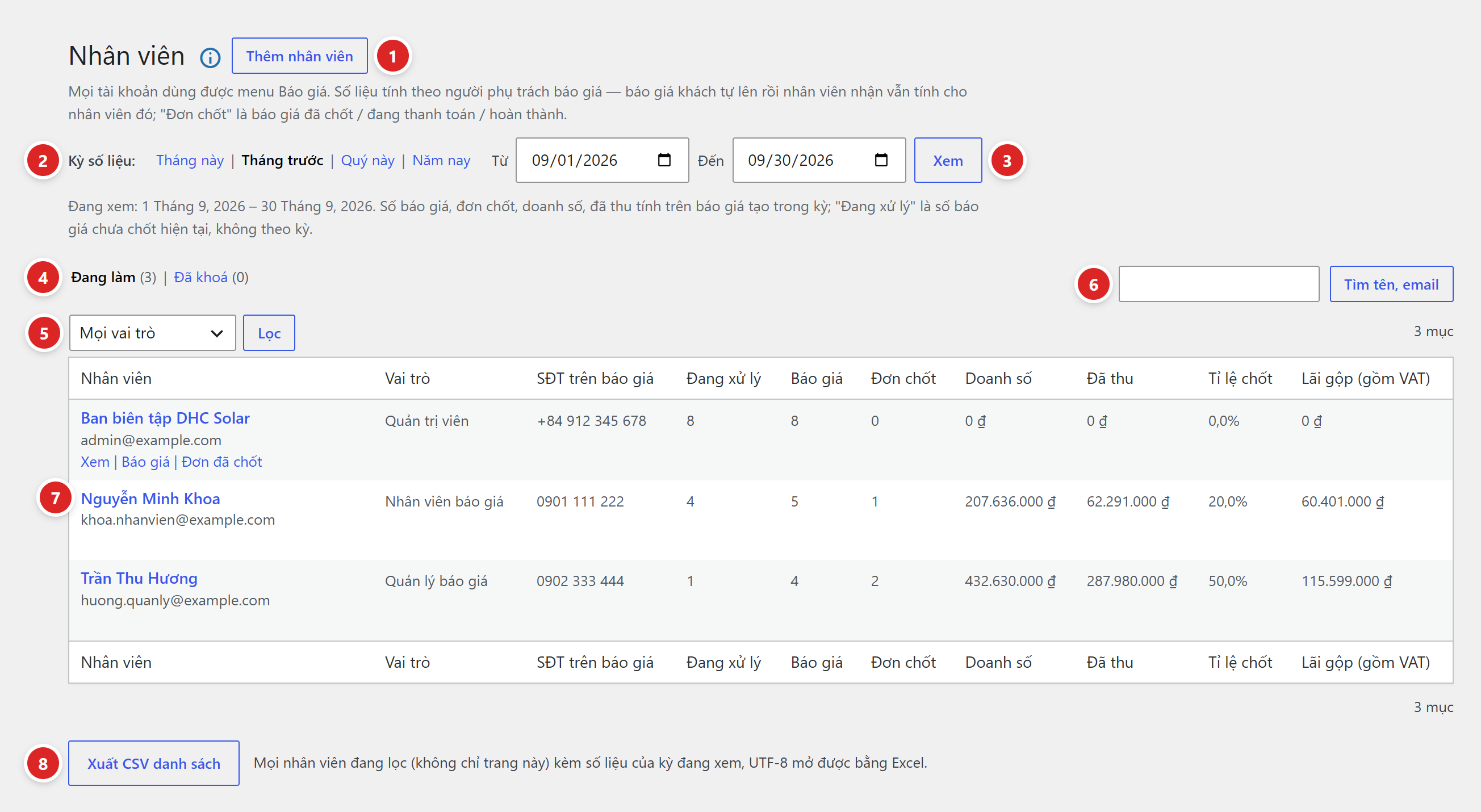Image resolution: width=1481 pixels, height=812 pixels.
Task: Open Trần Thu Hương employee link
Action: coord(139,578)
